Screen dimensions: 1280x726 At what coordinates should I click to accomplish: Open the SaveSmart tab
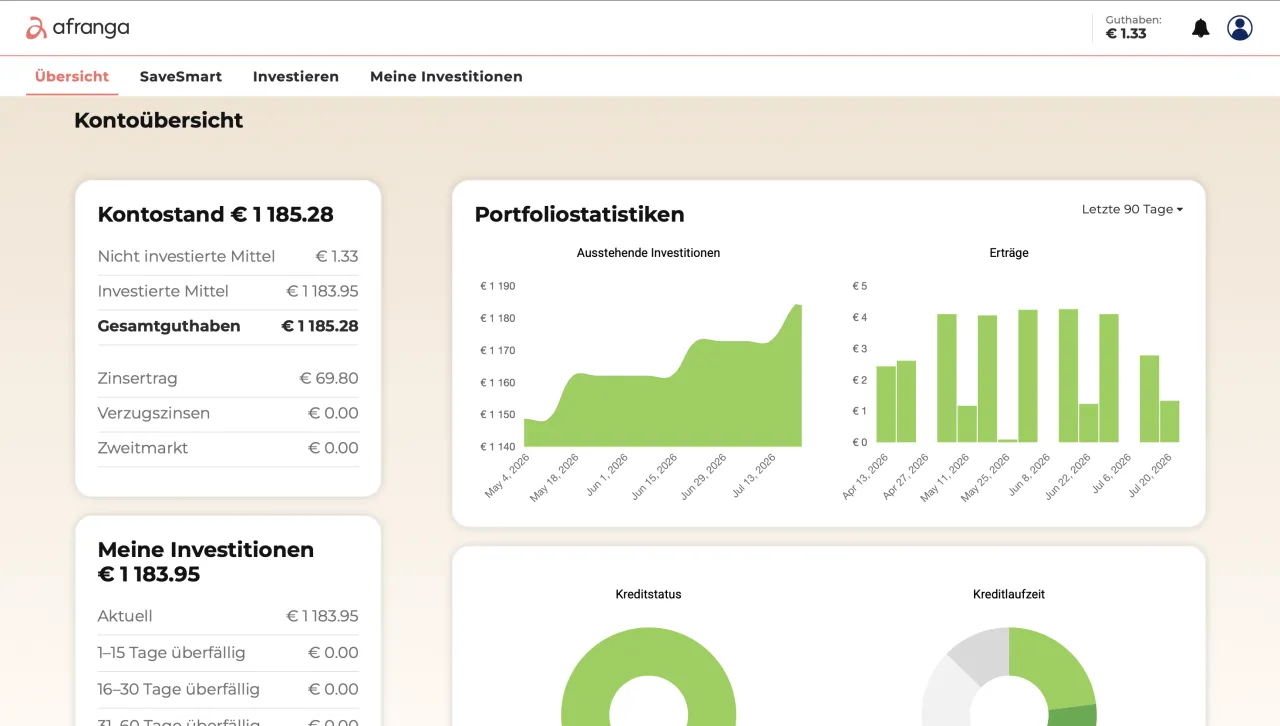(181, 76)
